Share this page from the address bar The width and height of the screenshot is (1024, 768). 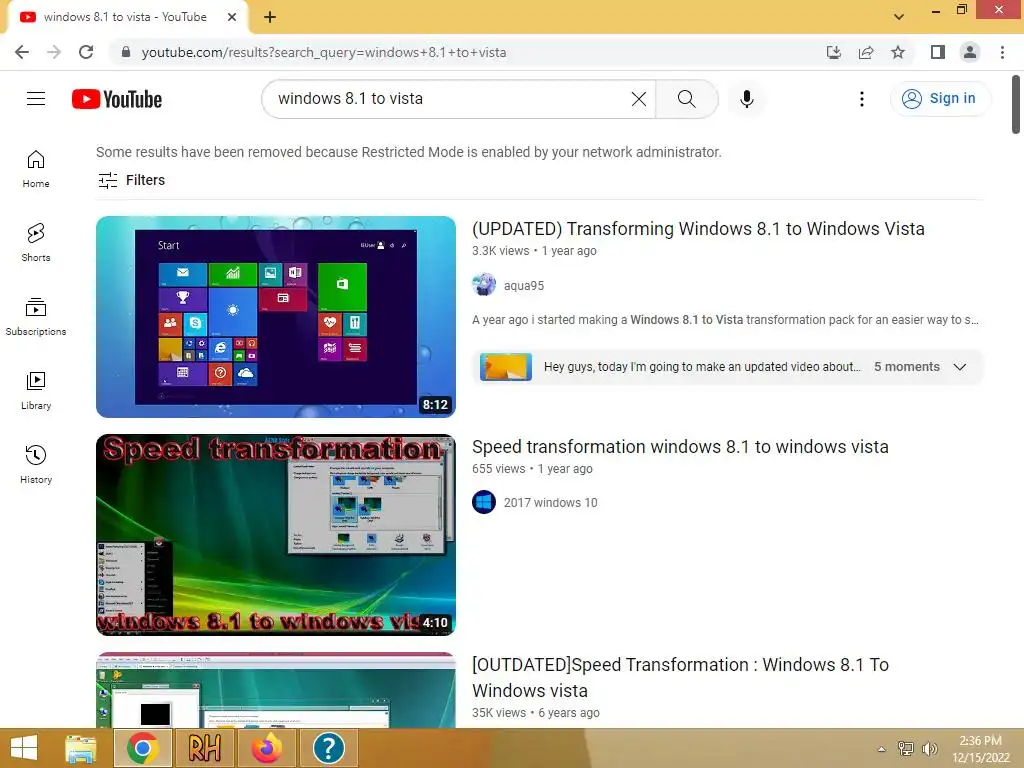point(866,52)
